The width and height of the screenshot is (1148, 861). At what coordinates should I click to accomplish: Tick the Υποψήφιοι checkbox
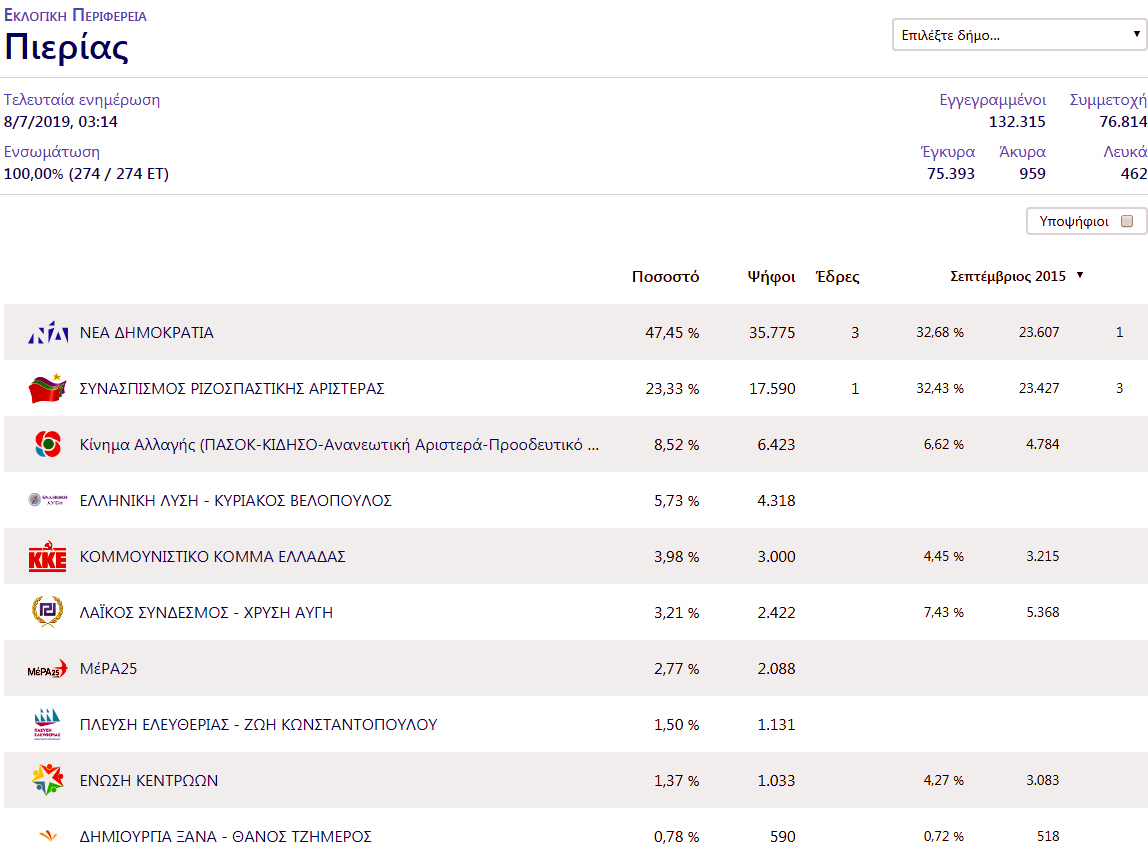[x=1127, y=221]
